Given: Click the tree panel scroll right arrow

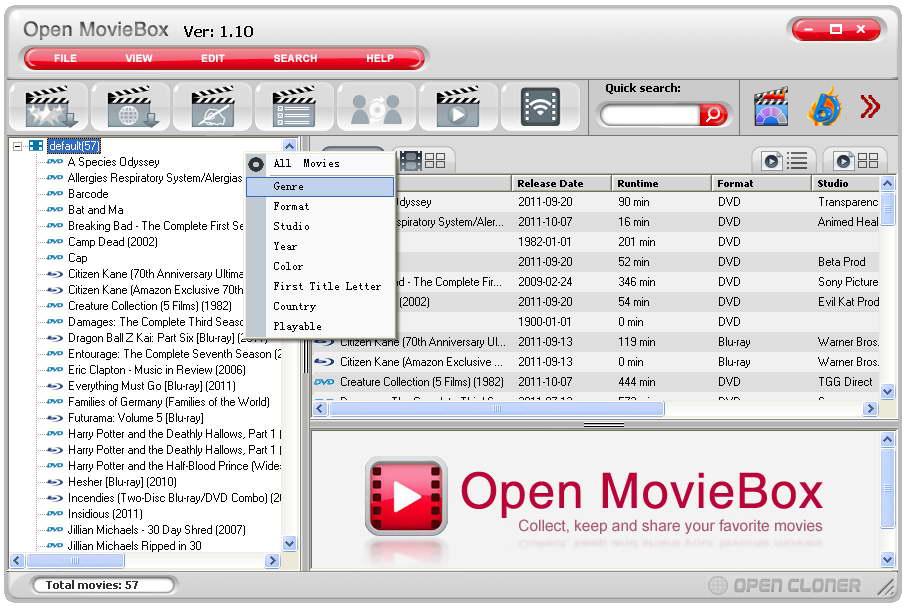Looking at the screenshot, I should tap(272, 560).
